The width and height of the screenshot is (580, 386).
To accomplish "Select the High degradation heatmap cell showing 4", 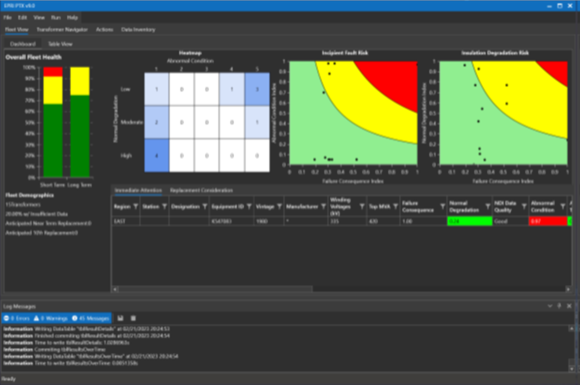I will pos(156,156).
